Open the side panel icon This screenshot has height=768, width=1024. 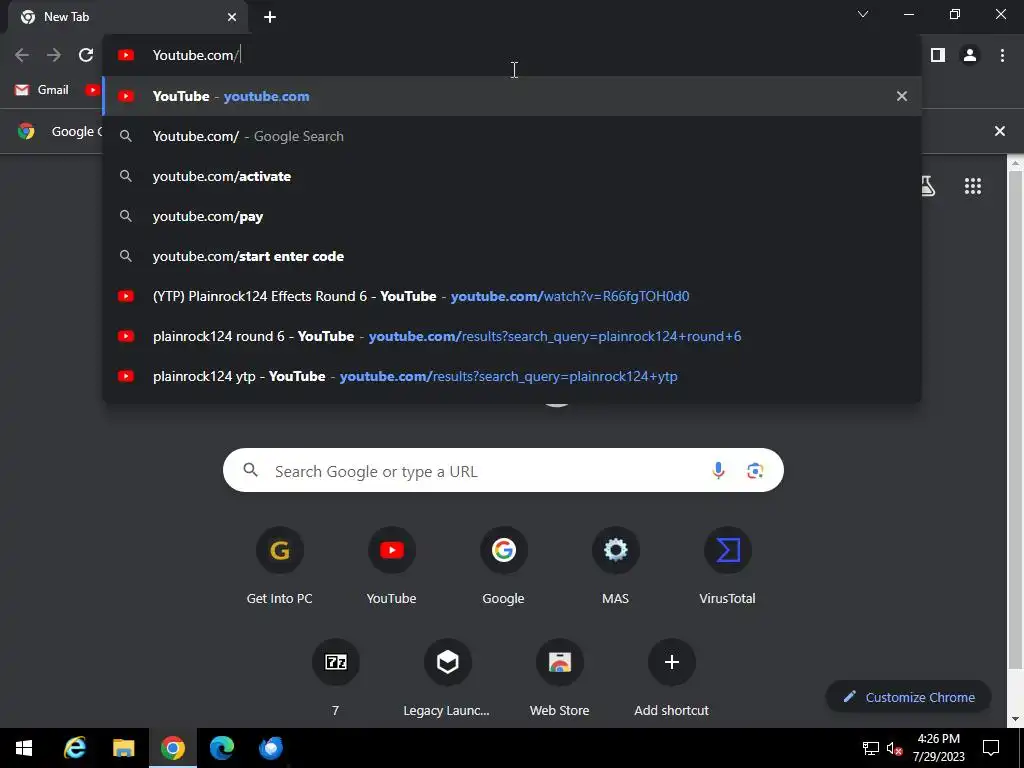938,56
